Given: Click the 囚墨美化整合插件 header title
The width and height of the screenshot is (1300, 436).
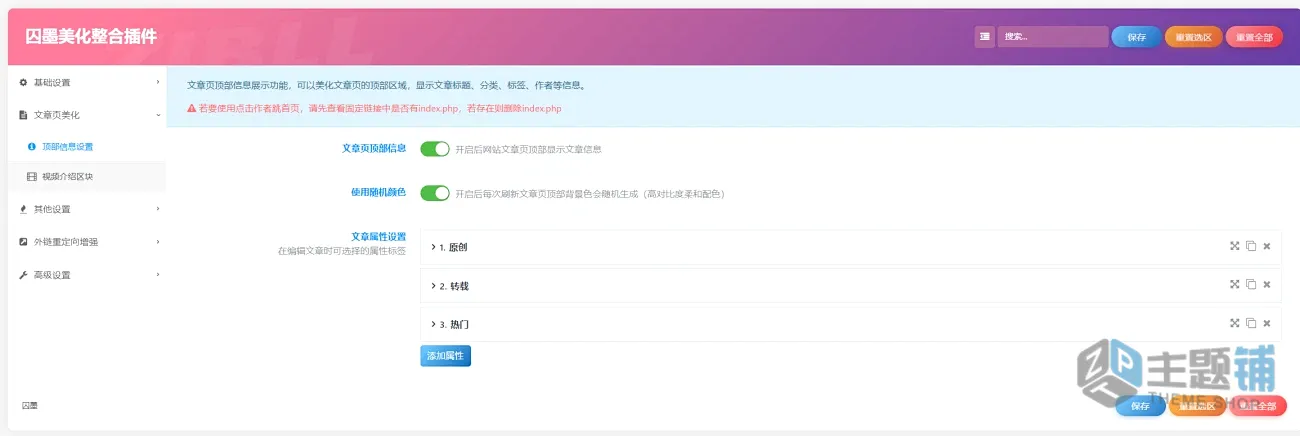Looking at the screenshot, I should [91, 37].
